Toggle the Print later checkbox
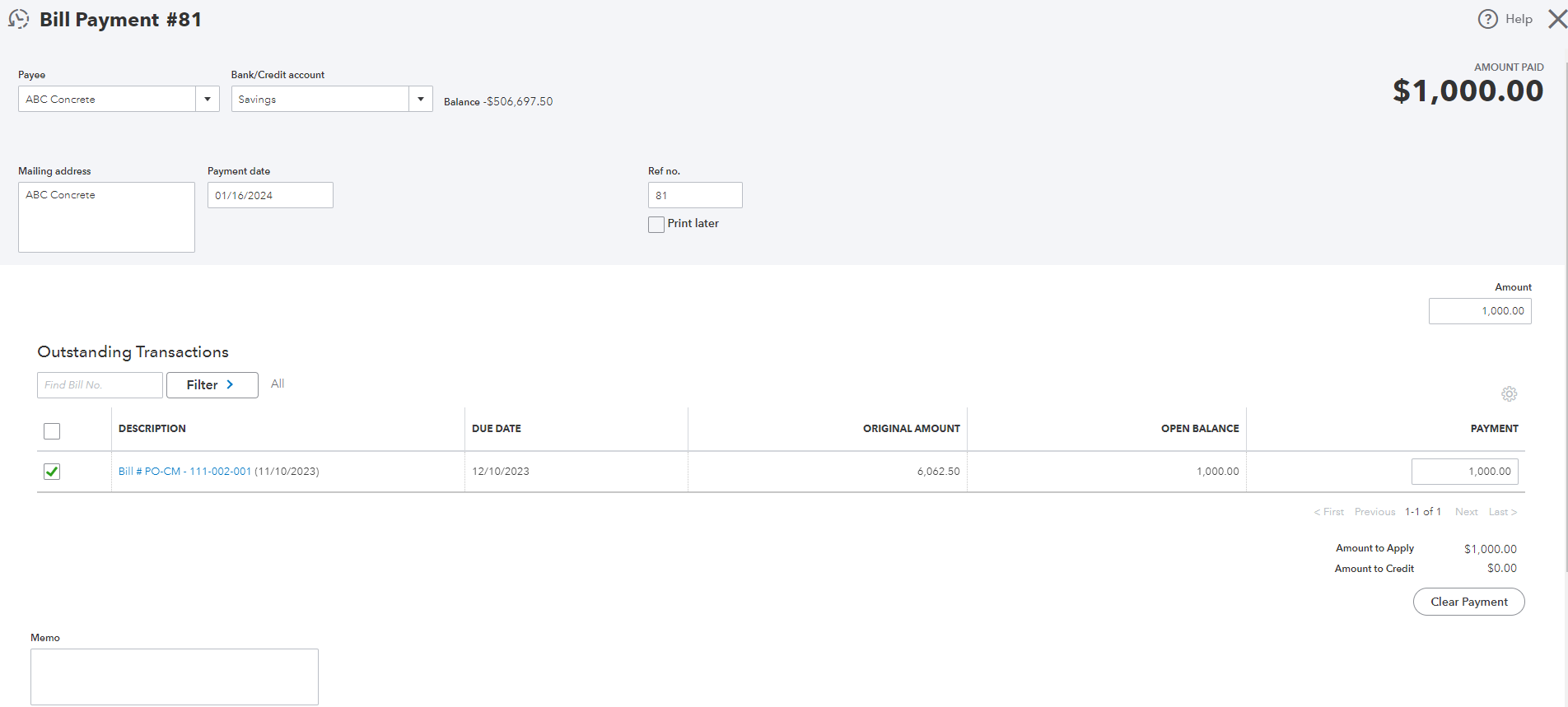Image resolution: width=1568 pixels, height=707 pixels. [656, 225]
